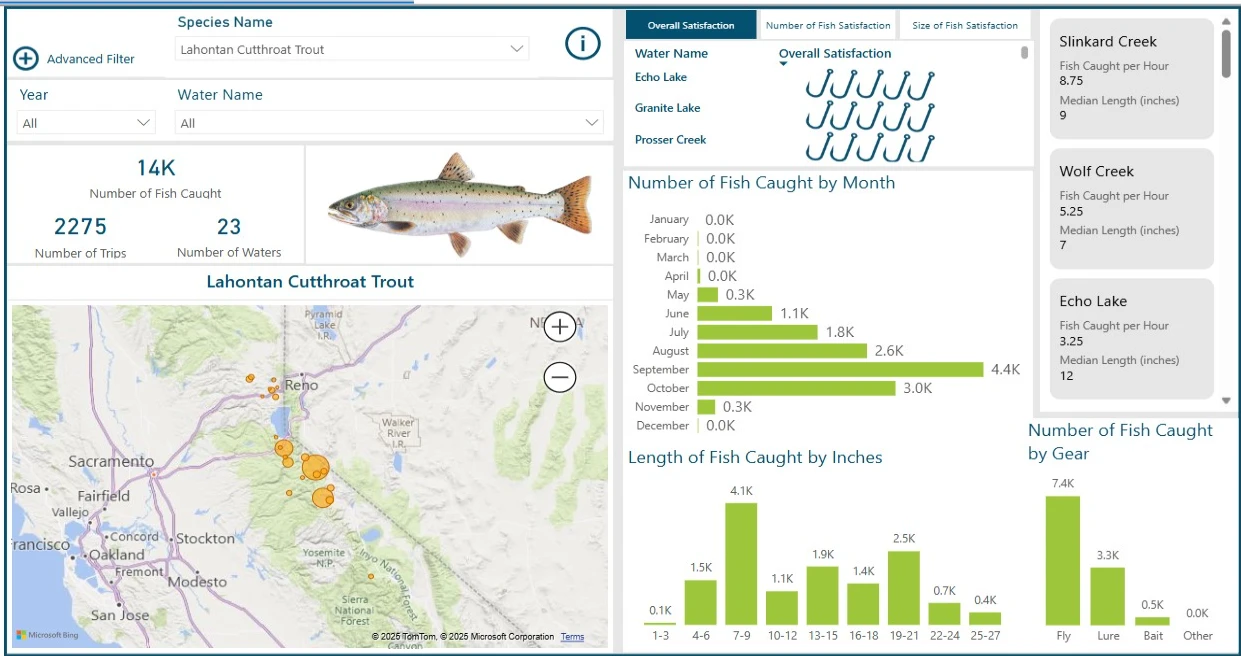Screen dimensions: 1241x656
Task: Click the Microsoft Bing logo
Action: 46,635
